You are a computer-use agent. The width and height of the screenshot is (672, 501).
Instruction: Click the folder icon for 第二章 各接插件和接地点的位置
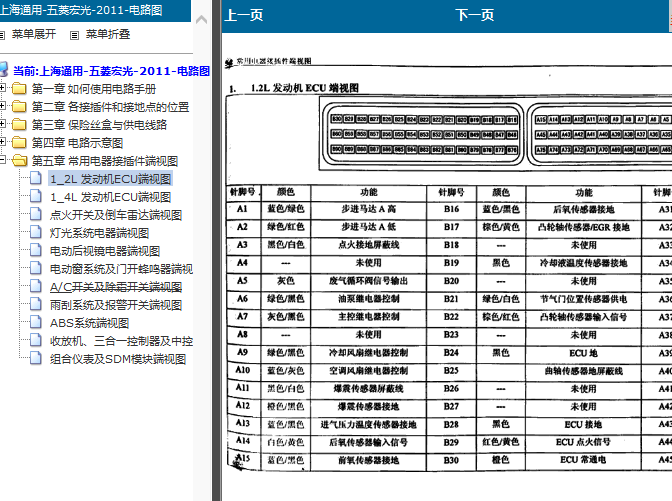click(x=19, y=107)
